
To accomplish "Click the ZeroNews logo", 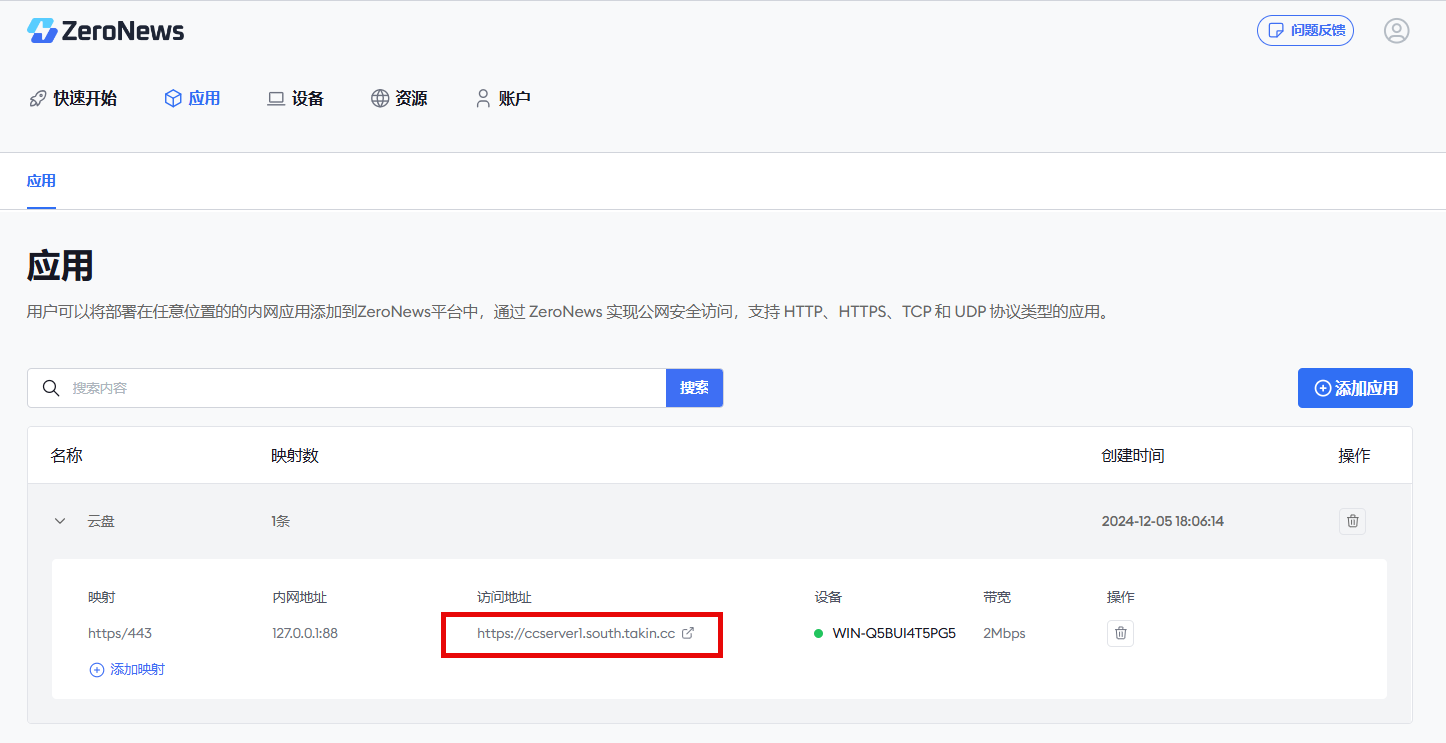I will click(106, 31).
